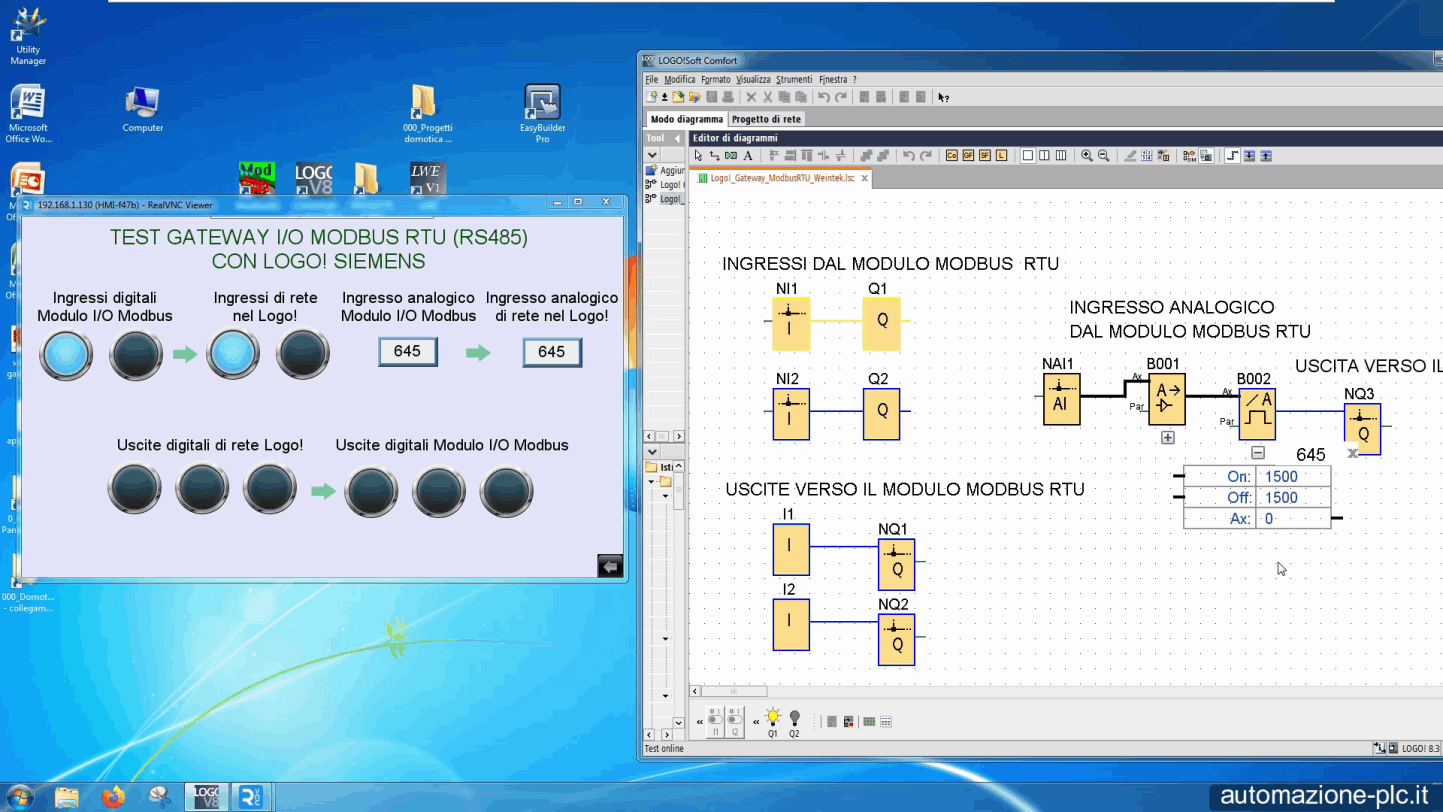Choose the selection arrow tool
The width and height of the screenshot is (1443, 812).
pos(698,155)
